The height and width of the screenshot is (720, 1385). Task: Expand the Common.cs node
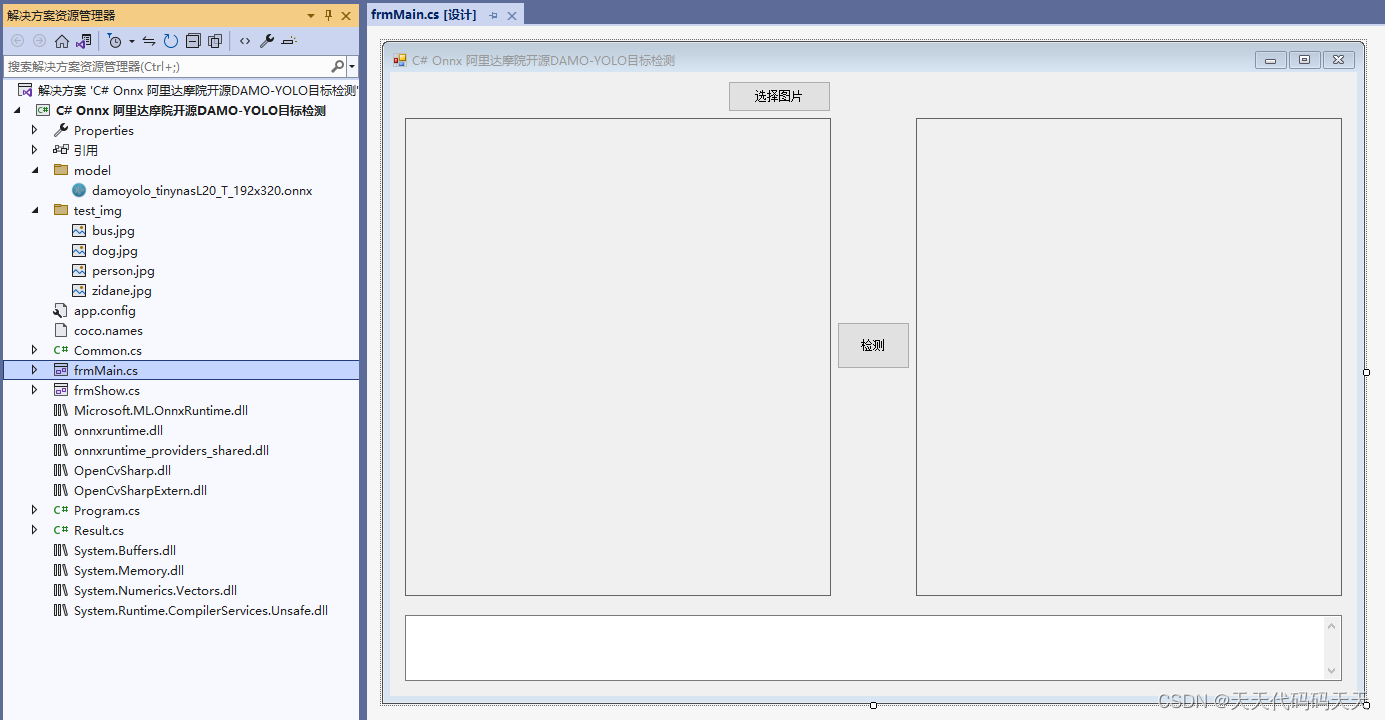pos(34,350)
